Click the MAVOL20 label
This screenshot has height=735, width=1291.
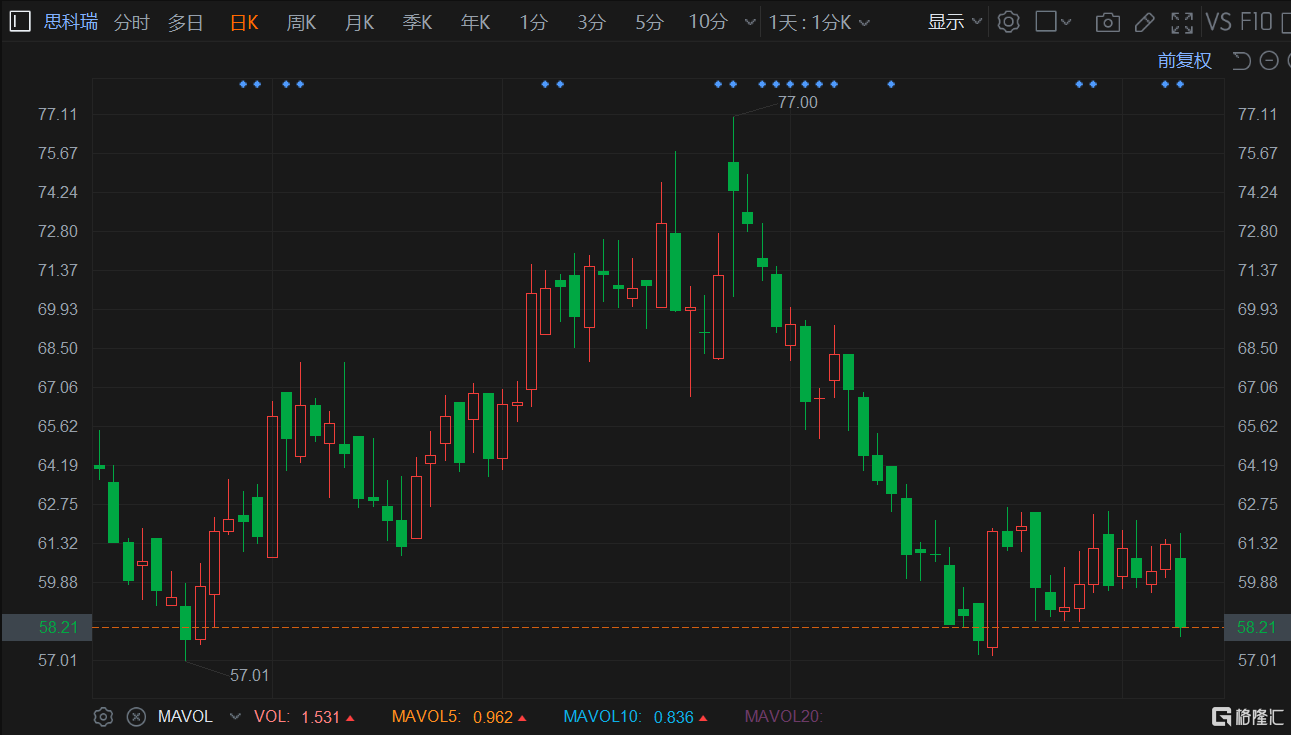[783, 717]
